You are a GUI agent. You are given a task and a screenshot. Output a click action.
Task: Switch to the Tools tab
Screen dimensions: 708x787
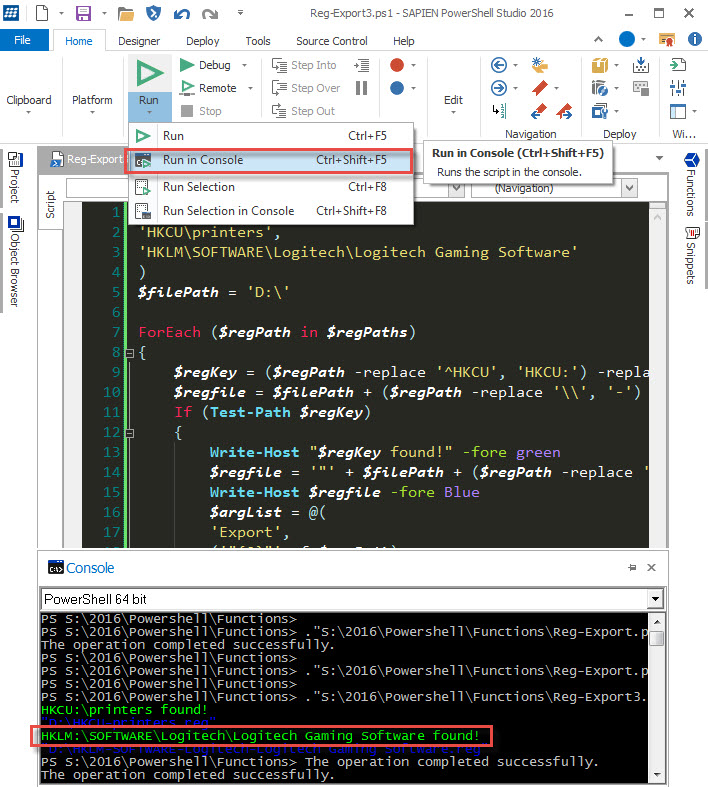click(x=258, y=41)
